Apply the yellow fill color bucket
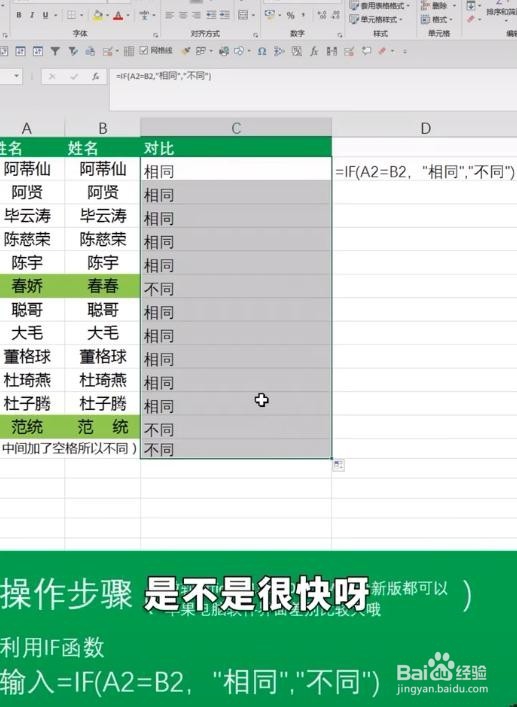This screenshot has height=707, width=517. (97, 16)
